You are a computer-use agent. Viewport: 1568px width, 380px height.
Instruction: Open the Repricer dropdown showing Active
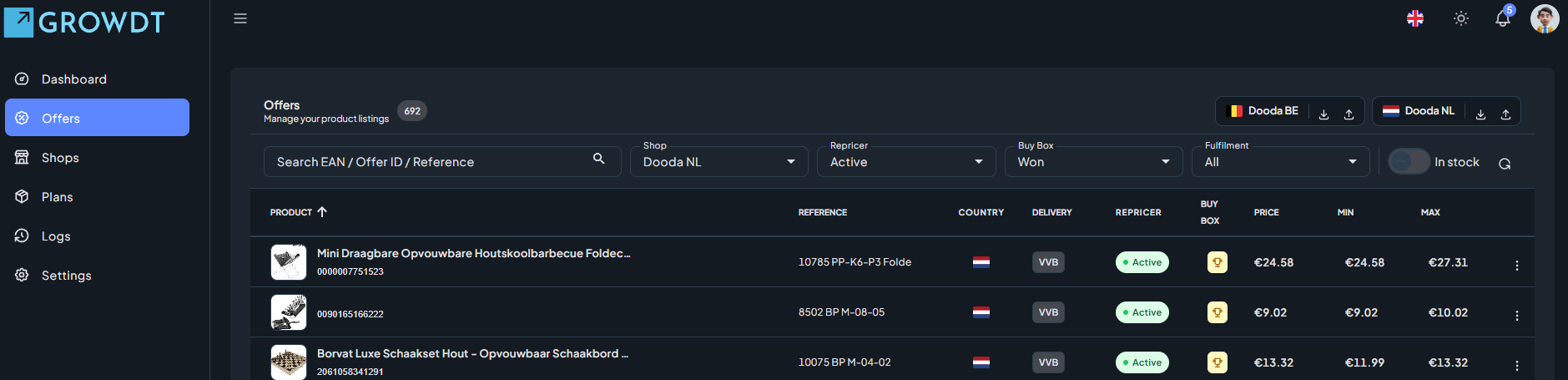(x=906, y=162)
